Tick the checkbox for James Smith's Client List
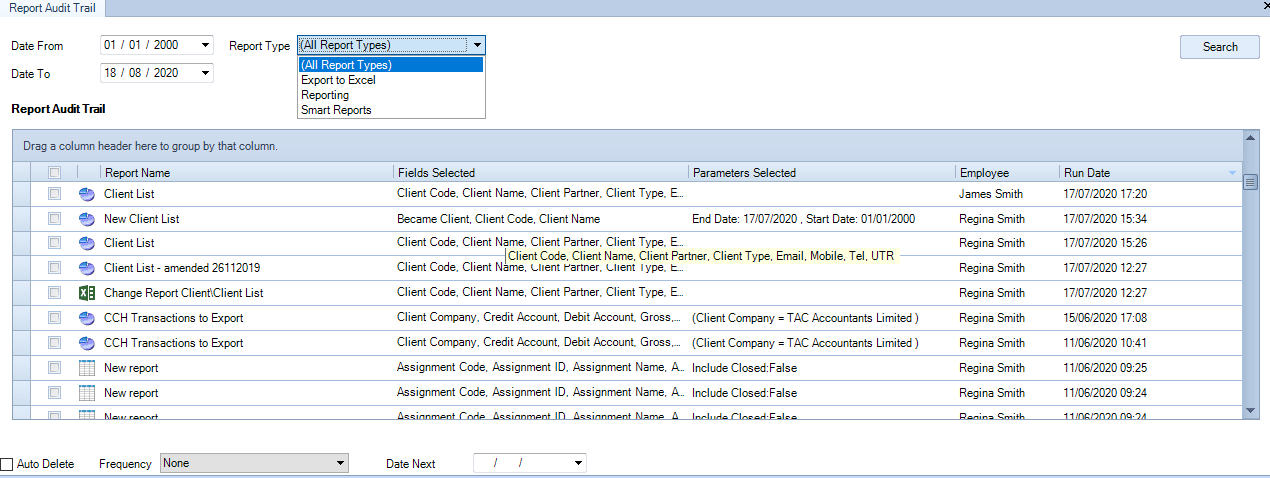The image size is (1270, 478). tap(55, 194)
